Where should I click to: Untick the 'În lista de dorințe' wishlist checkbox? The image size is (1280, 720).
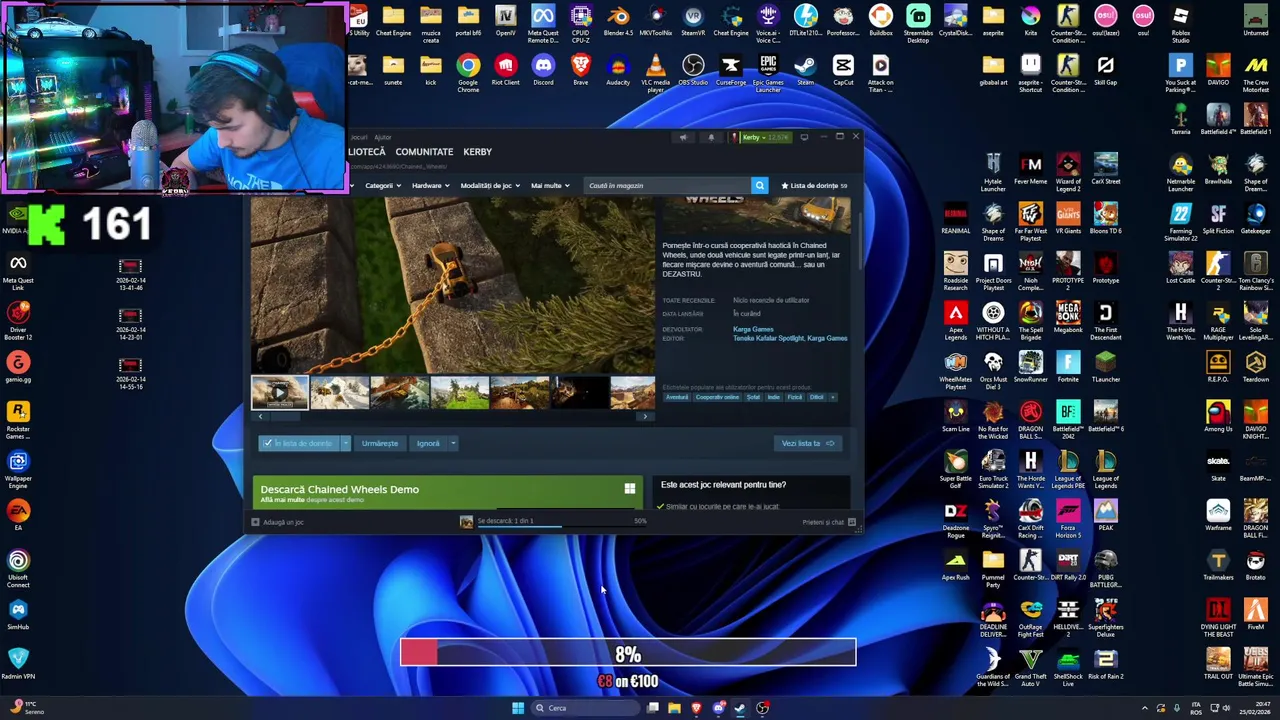point(267,443)
